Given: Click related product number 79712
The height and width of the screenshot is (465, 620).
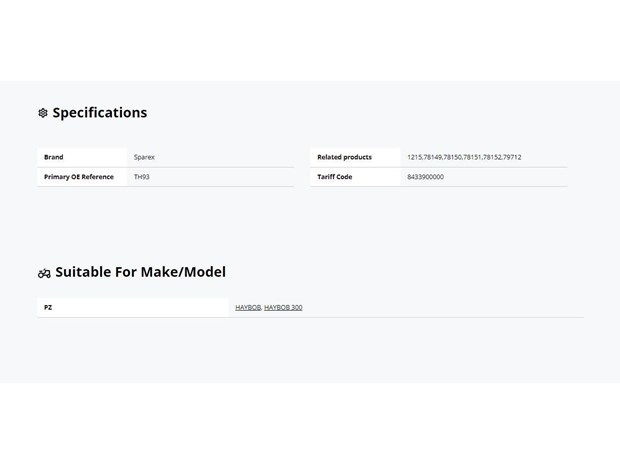Looking at the screenshot, I should coord(512,157).
